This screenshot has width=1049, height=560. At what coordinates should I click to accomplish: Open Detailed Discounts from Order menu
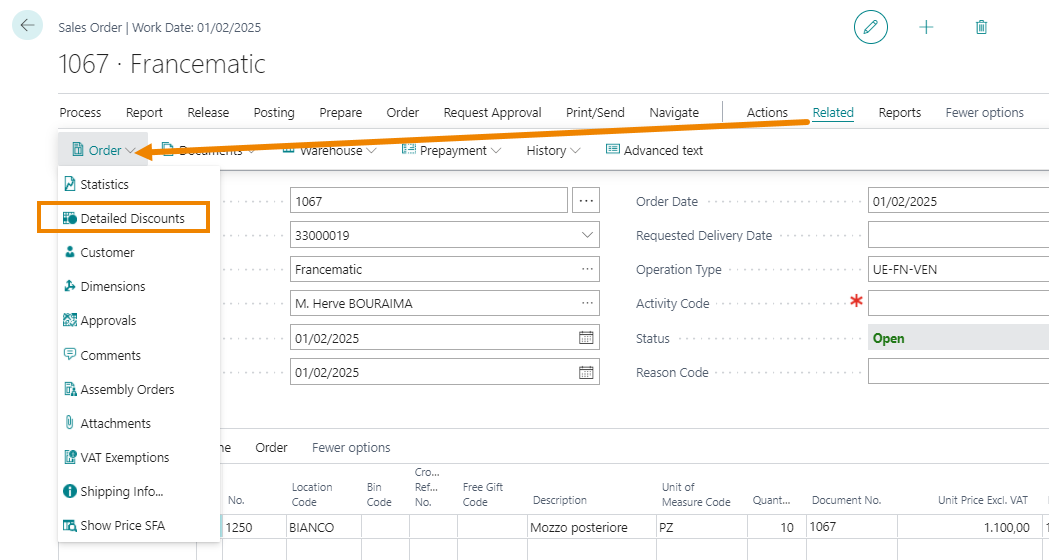click(124, 218)
